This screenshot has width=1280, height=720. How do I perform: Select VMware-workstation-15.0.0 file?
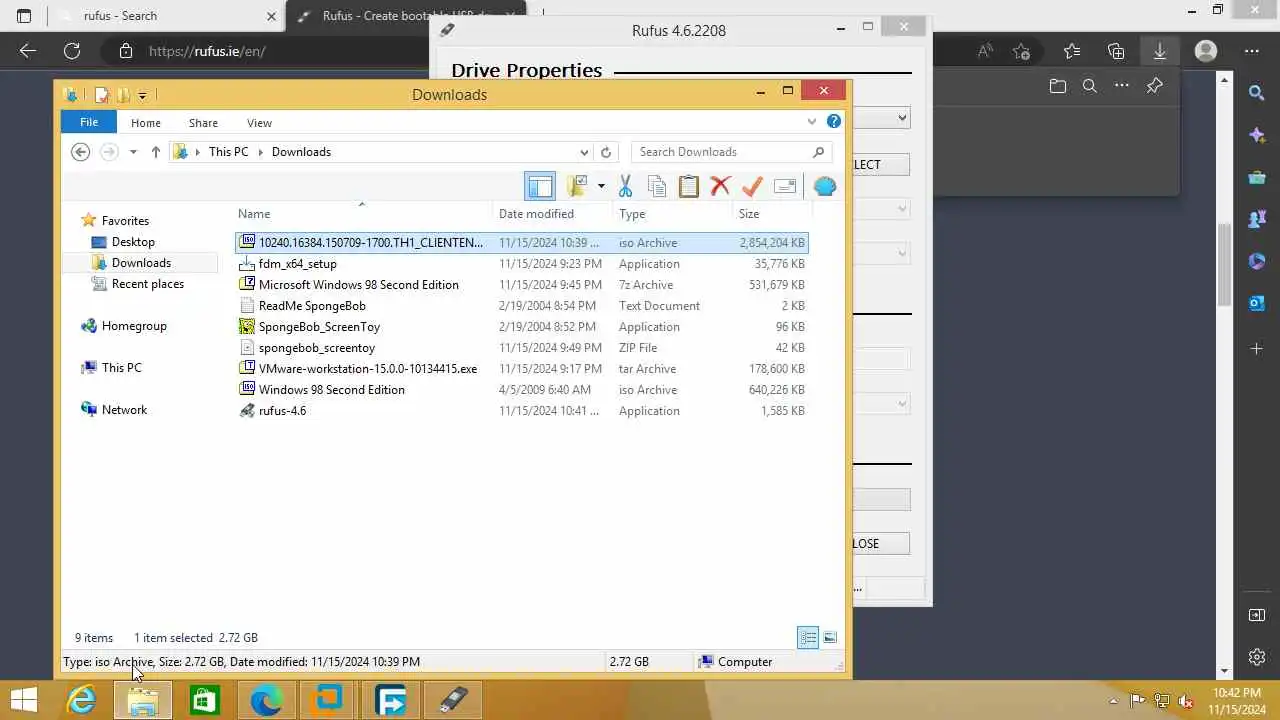(x=521, y=369)
